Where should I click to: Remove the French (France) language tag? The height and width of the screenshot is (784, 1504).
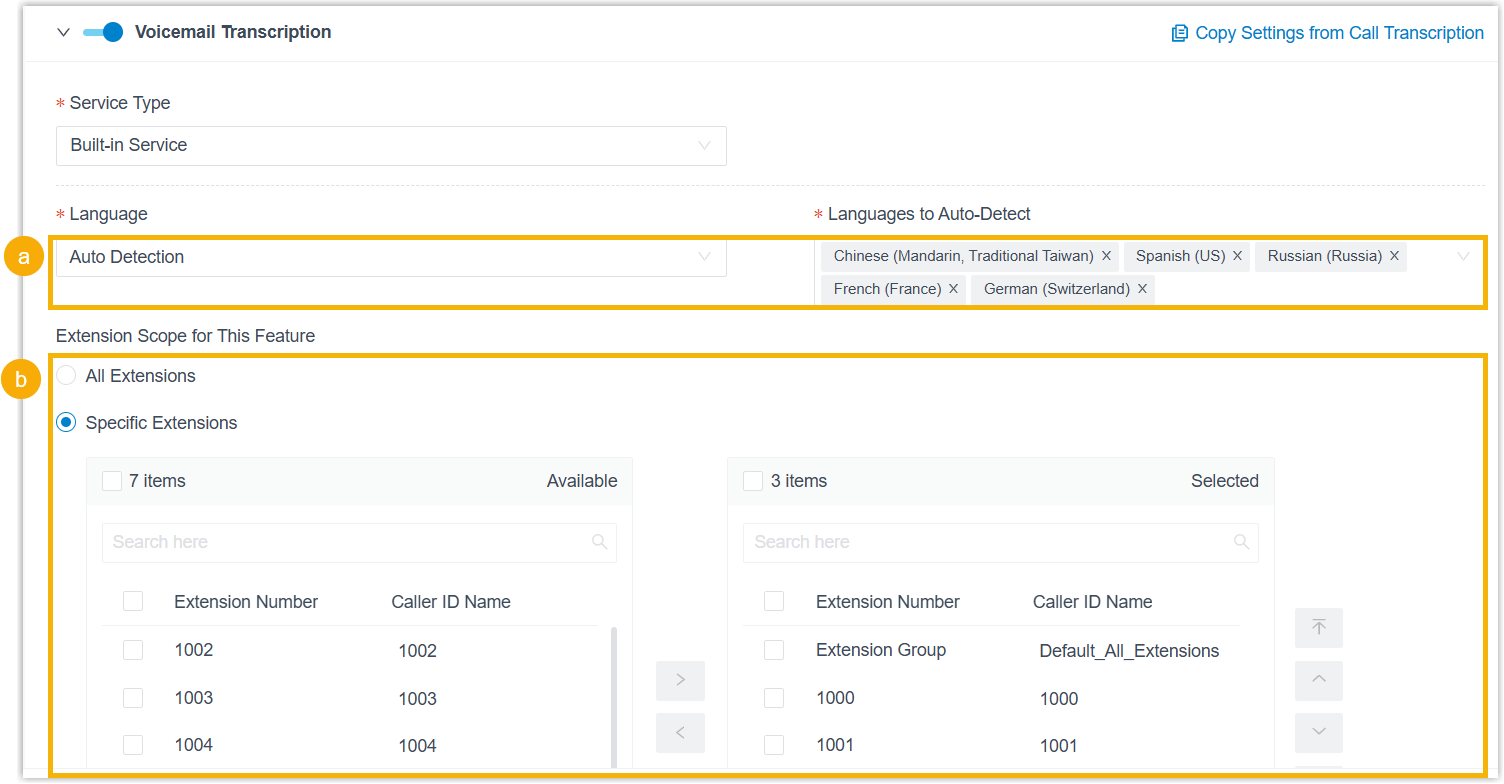pyautogui.click(x=953, y=289)
